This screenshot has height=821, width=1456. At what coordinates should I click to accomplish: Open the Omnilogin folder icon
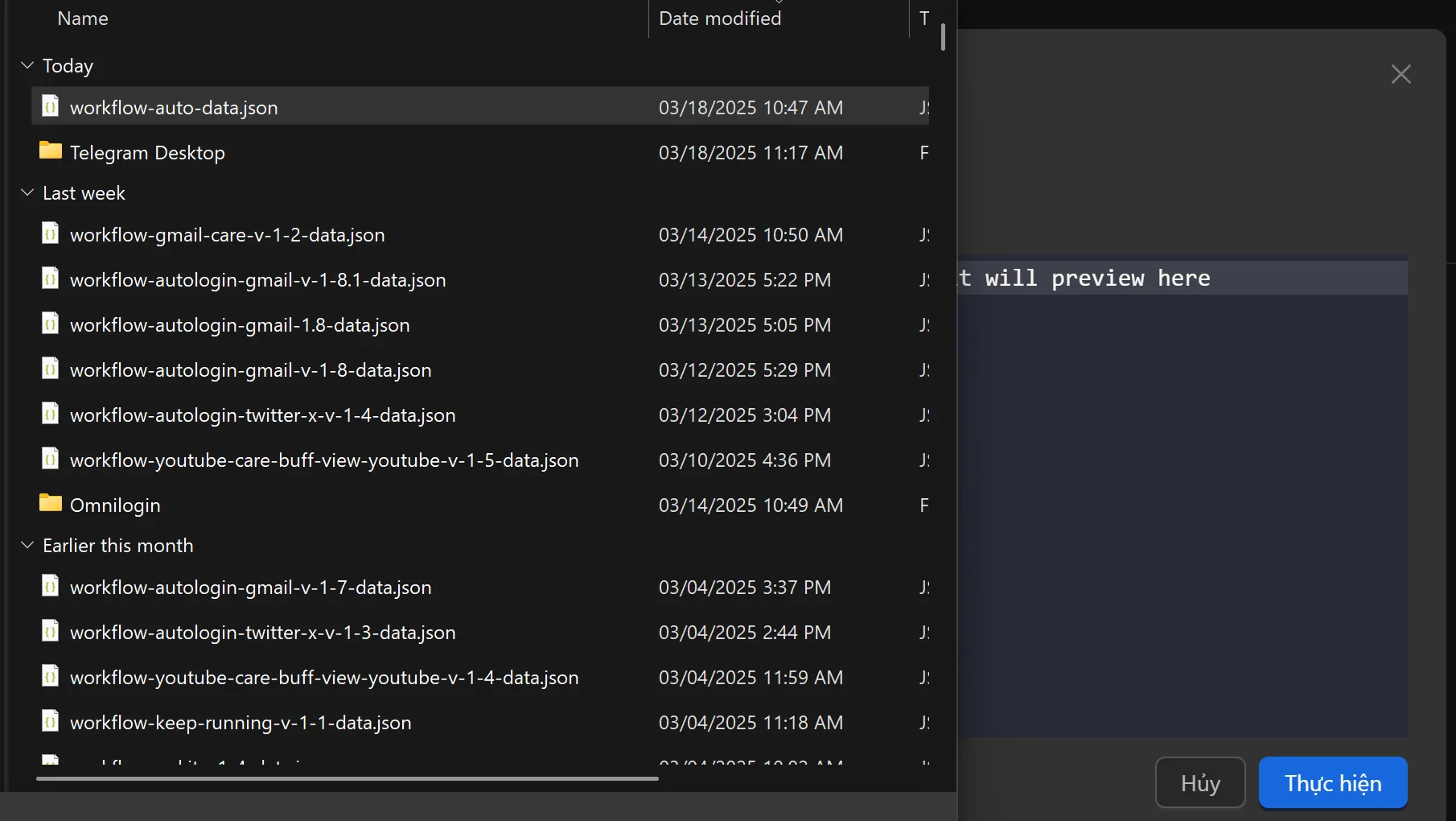[x=51, y=504]
